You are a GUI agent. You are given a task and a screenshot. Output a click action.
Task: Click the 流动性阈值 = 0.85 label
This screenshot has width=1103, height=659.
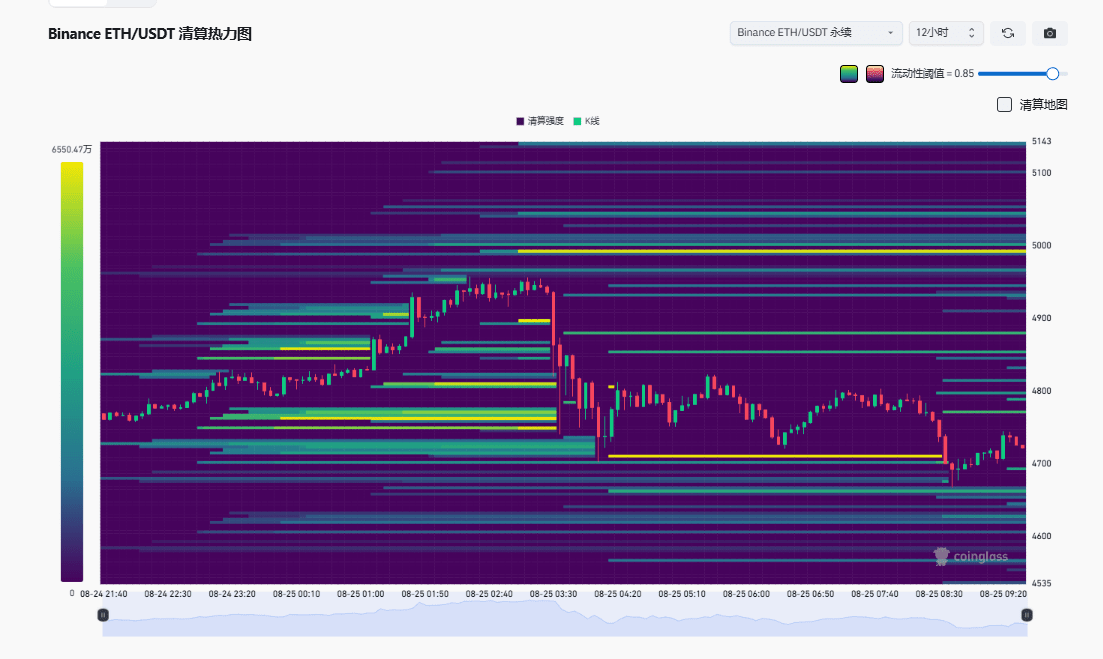click(x=932, y=73)
